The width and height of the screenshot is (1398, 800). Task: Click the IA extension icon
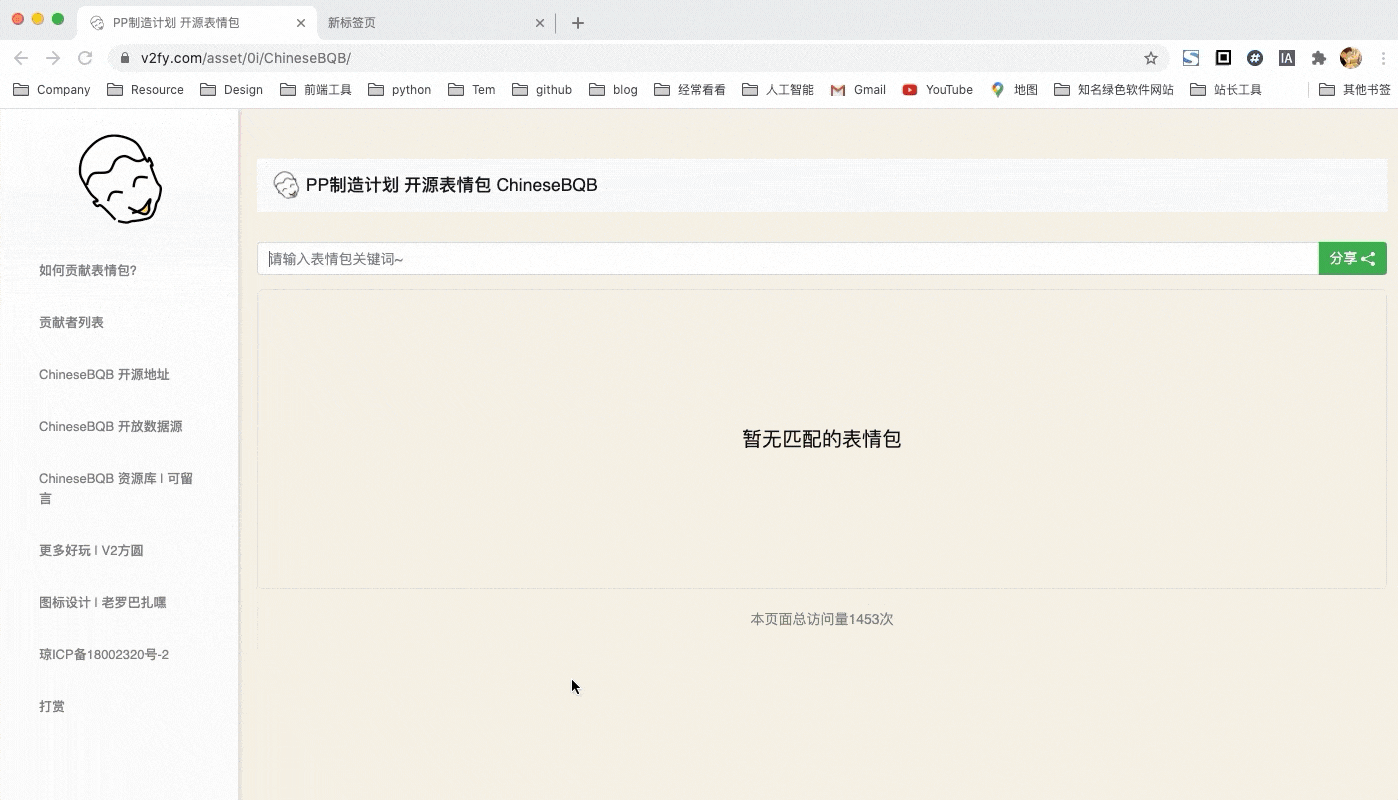point(1287,58)
